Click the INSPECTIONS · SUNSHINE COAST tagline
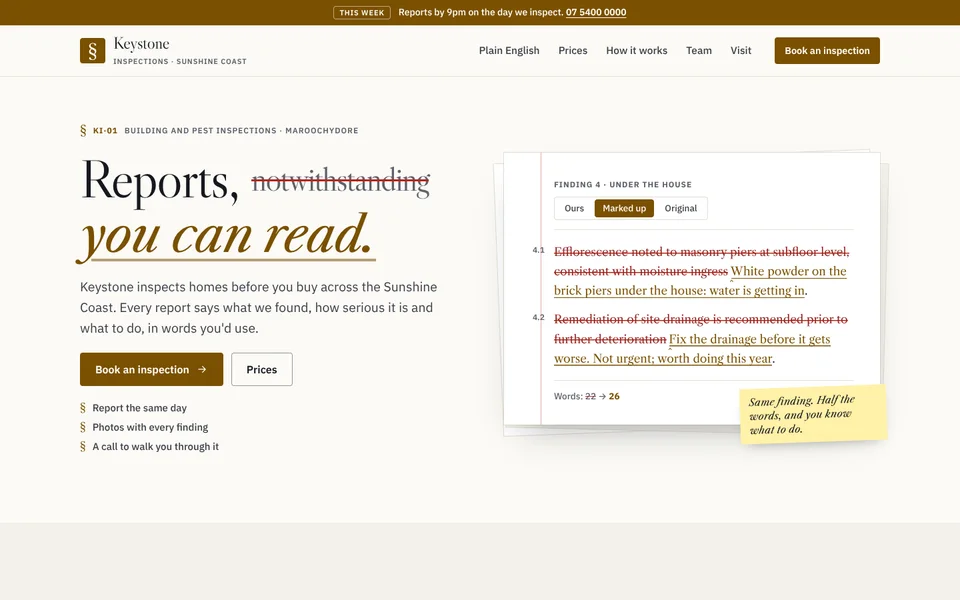960x600 pixels. click(180, 61)
